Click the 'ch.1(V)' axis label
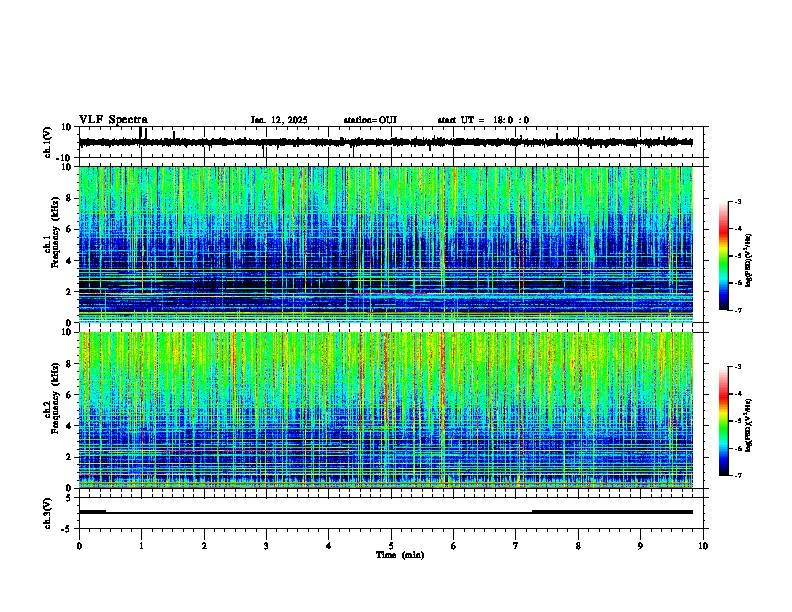The height and width of the screenshot is (612, 792). pyautogui.click(x=48, y=142)
